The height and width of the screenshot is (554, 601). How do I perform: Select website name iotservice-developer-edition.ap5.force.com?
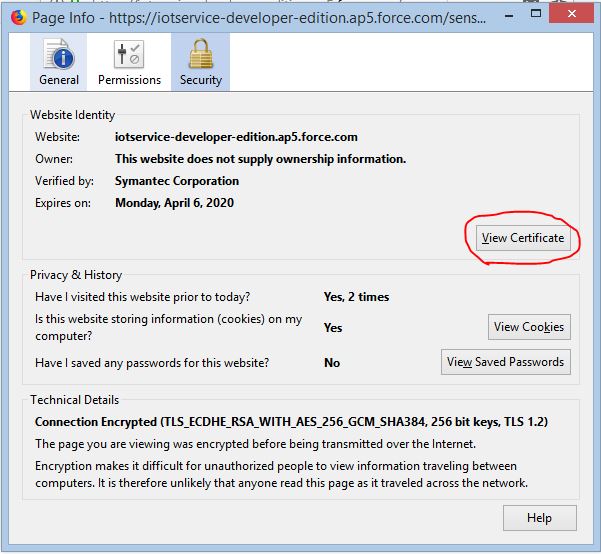236,137
